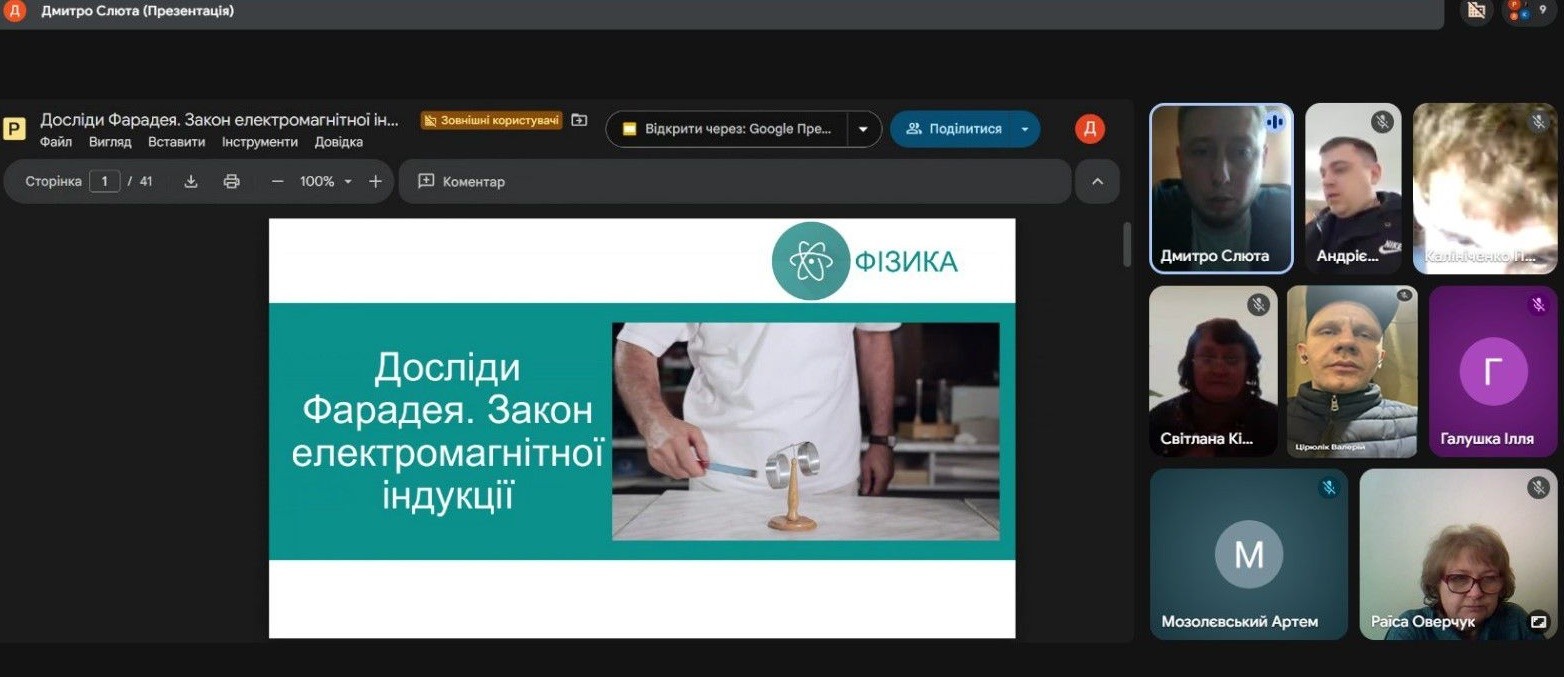1564x677 pixels.
Task: Toggle the crossed-out presentation icon in top bar
Action: pyautogui.click(x=1475, y=11)
